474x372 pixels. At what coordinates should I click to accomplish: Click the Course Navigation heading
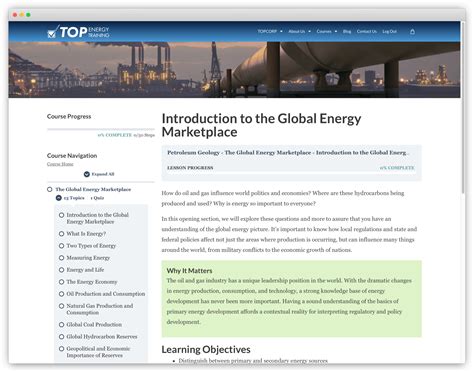pos(72,156)
